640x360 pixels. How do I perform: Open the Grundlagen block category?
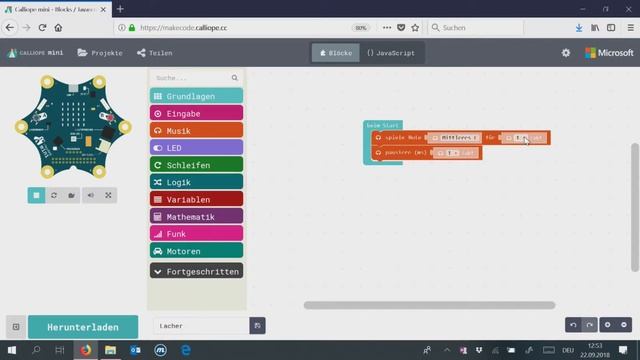click(196, 96)
